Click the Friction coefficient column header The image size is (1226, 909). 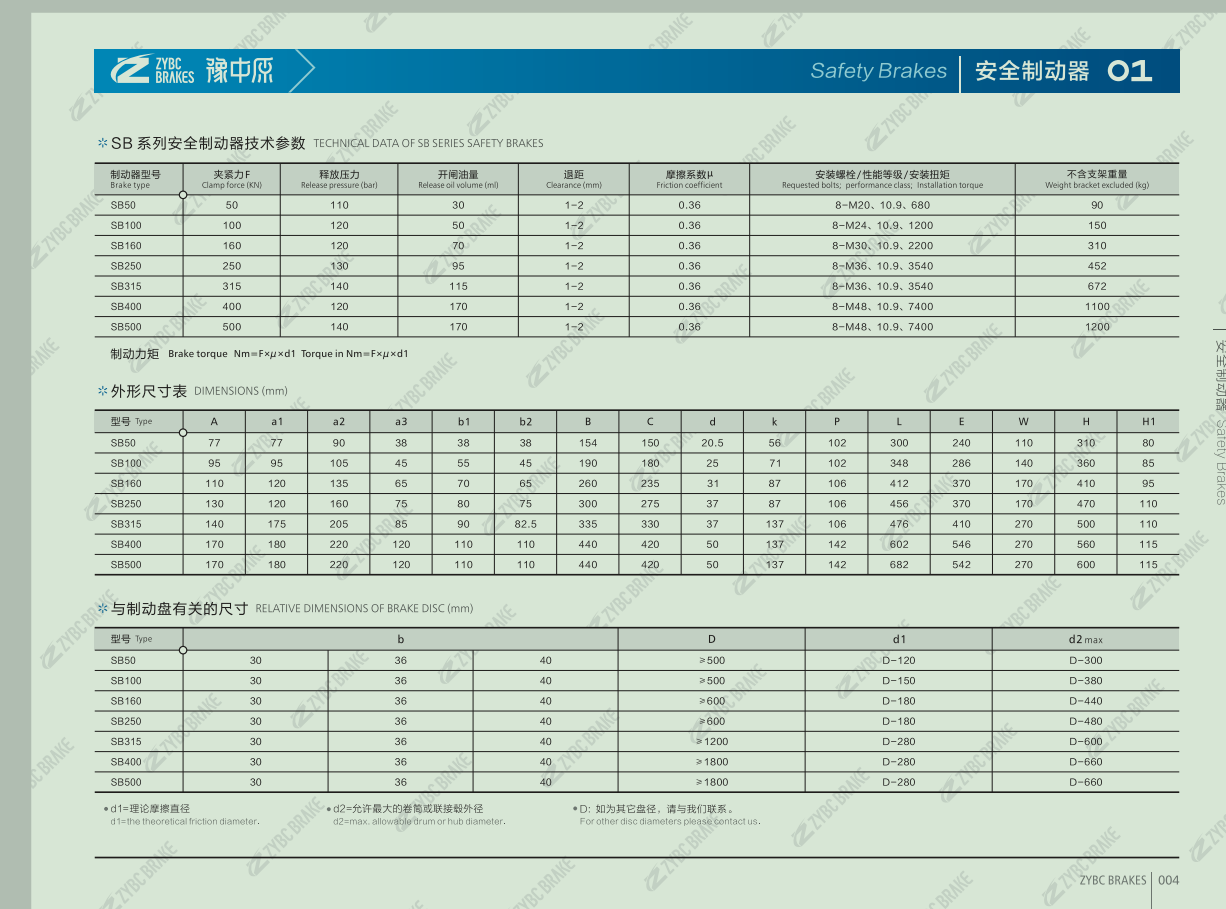tap(689, 179)
